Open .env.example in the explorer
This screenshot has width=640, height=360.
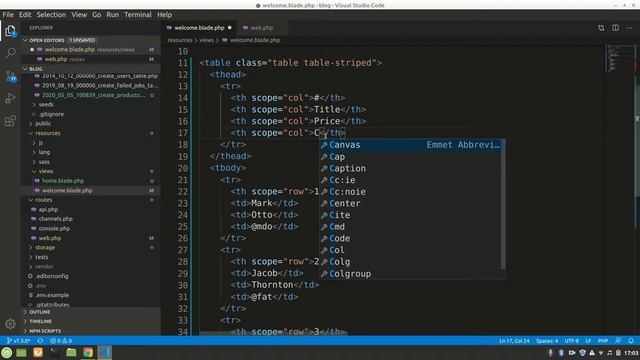[52, 295]
